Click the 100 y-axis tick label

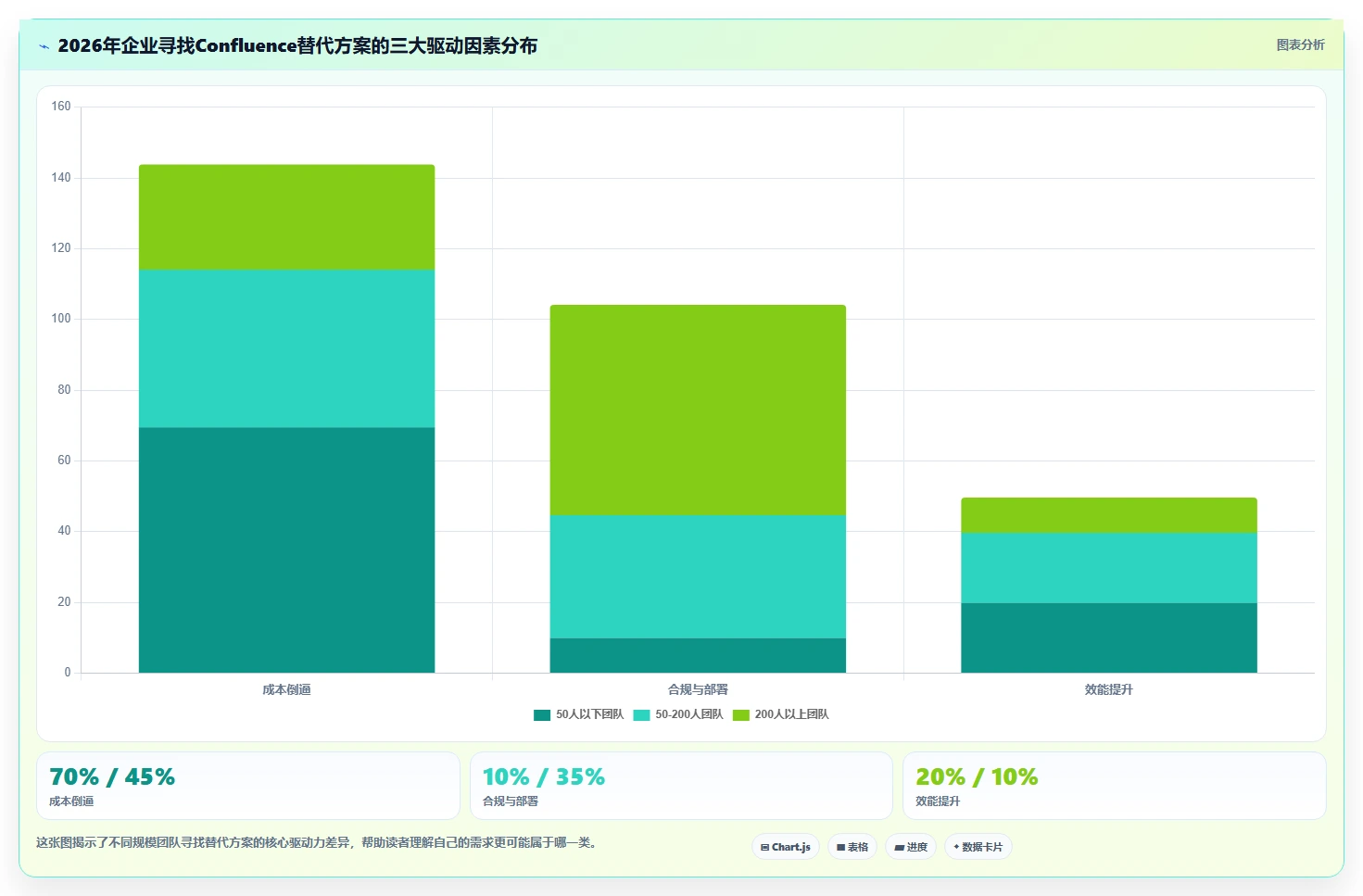click(61, 319)
